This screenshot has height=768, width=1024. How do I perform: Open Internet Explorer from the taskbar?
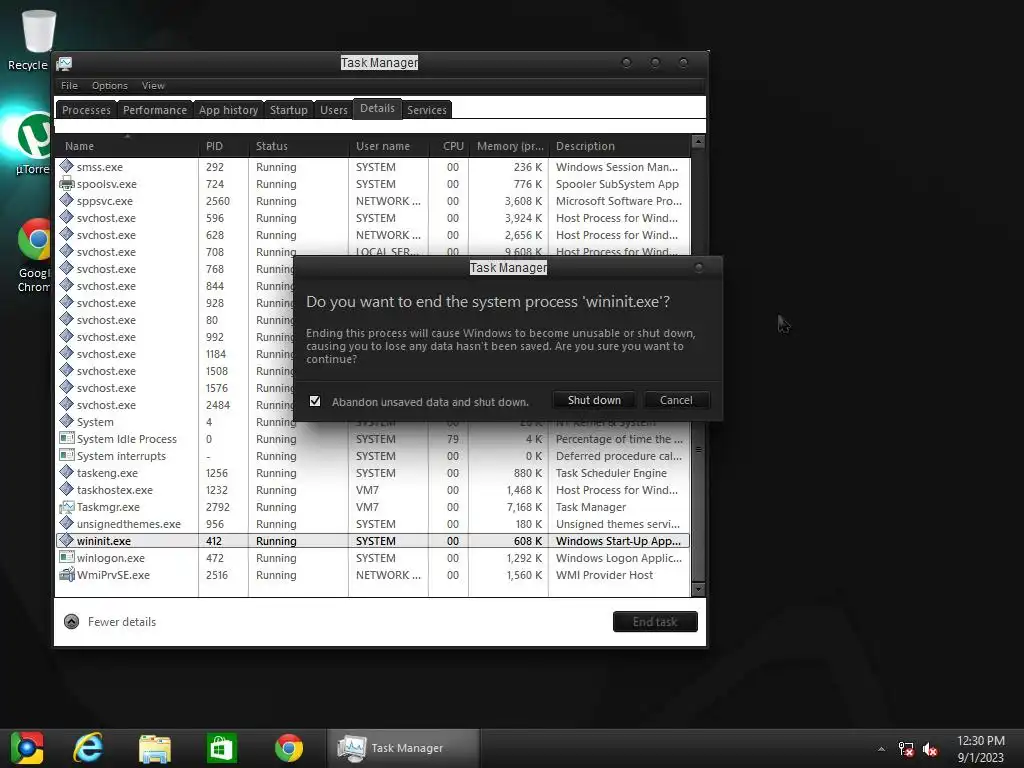coord(88,748)
